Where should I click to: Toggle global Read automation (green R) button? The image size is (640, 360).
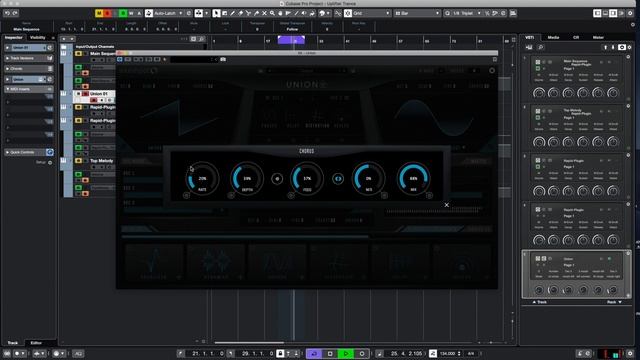click(123, 13)
